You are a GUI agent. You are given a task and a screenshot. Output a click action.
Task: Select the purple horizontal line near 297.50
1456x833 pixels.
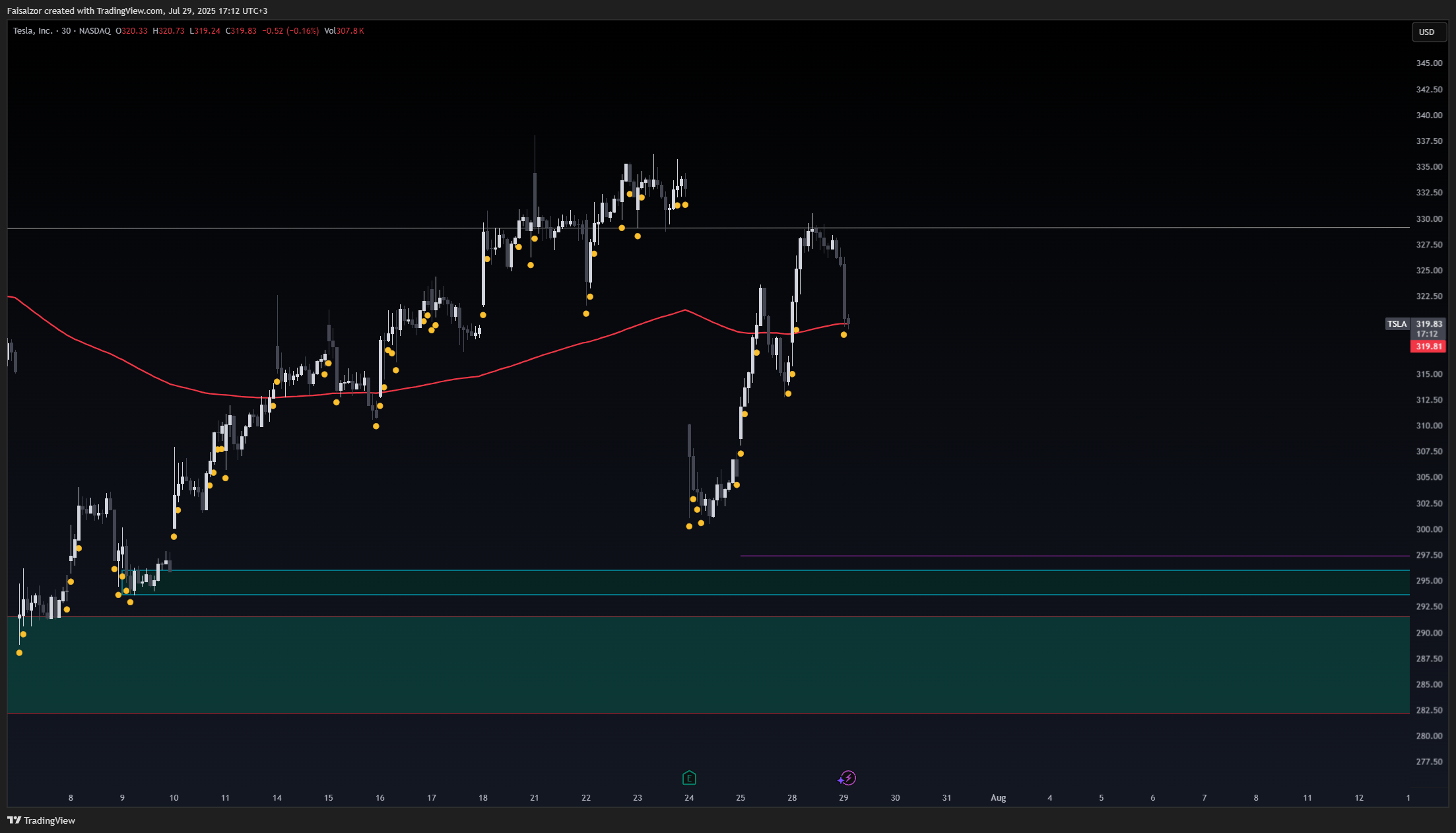click(1075, 556)
